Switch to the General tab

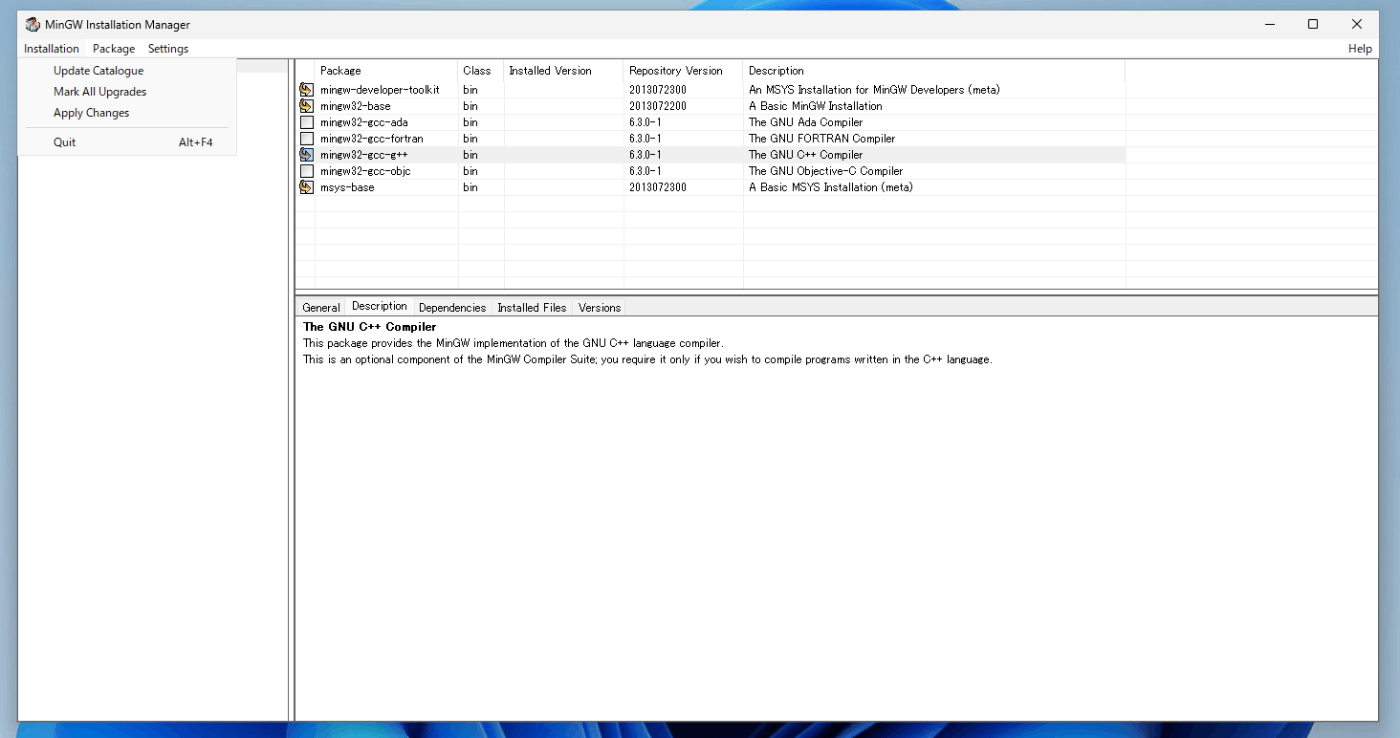coord(321,307)
